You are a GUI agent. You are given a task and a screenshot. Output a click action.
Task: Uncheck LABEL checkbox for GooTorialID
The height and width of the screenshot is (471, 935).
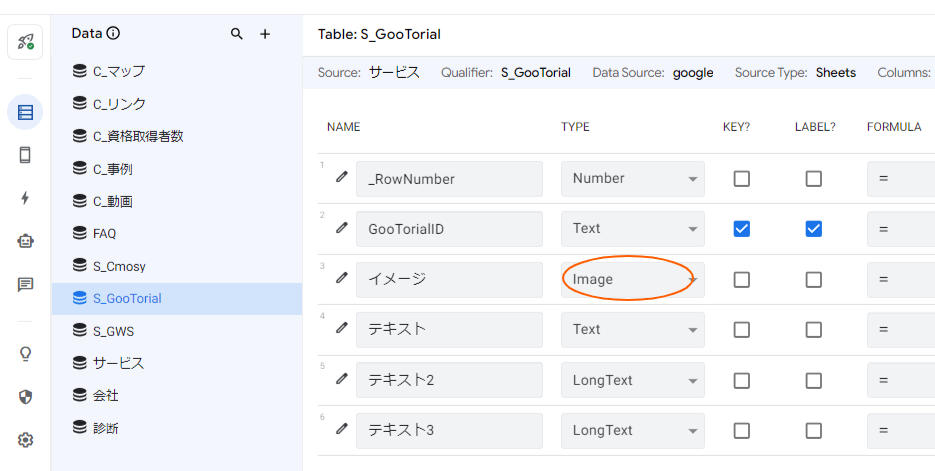813,228
